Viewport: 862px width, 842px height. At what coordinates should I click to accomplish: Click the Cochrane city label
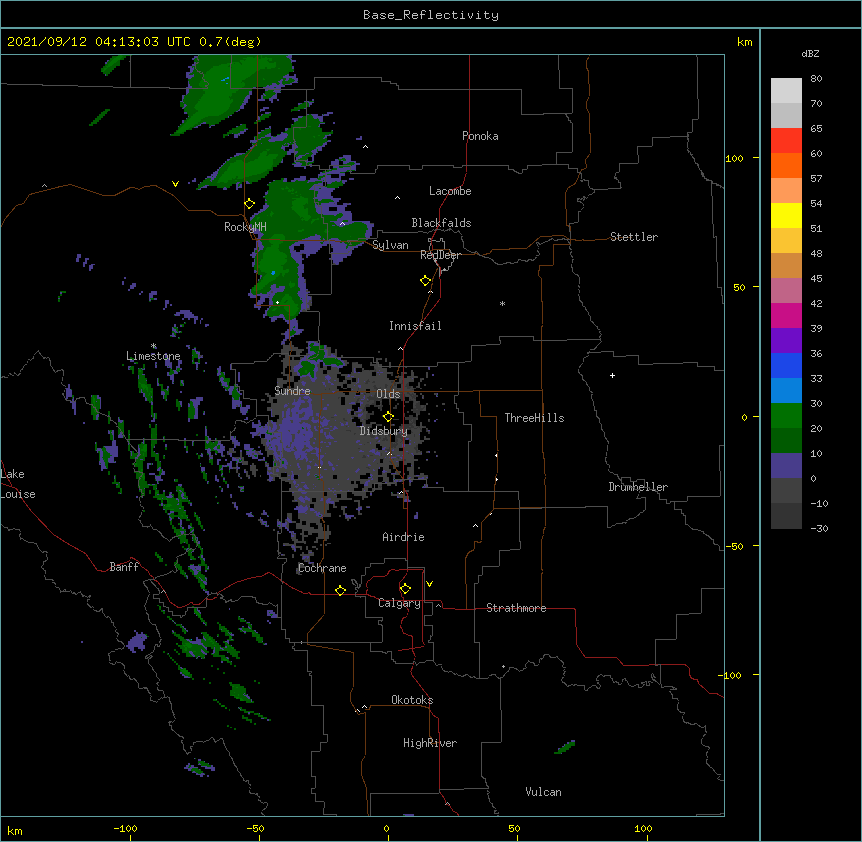(x=322, y=568)
